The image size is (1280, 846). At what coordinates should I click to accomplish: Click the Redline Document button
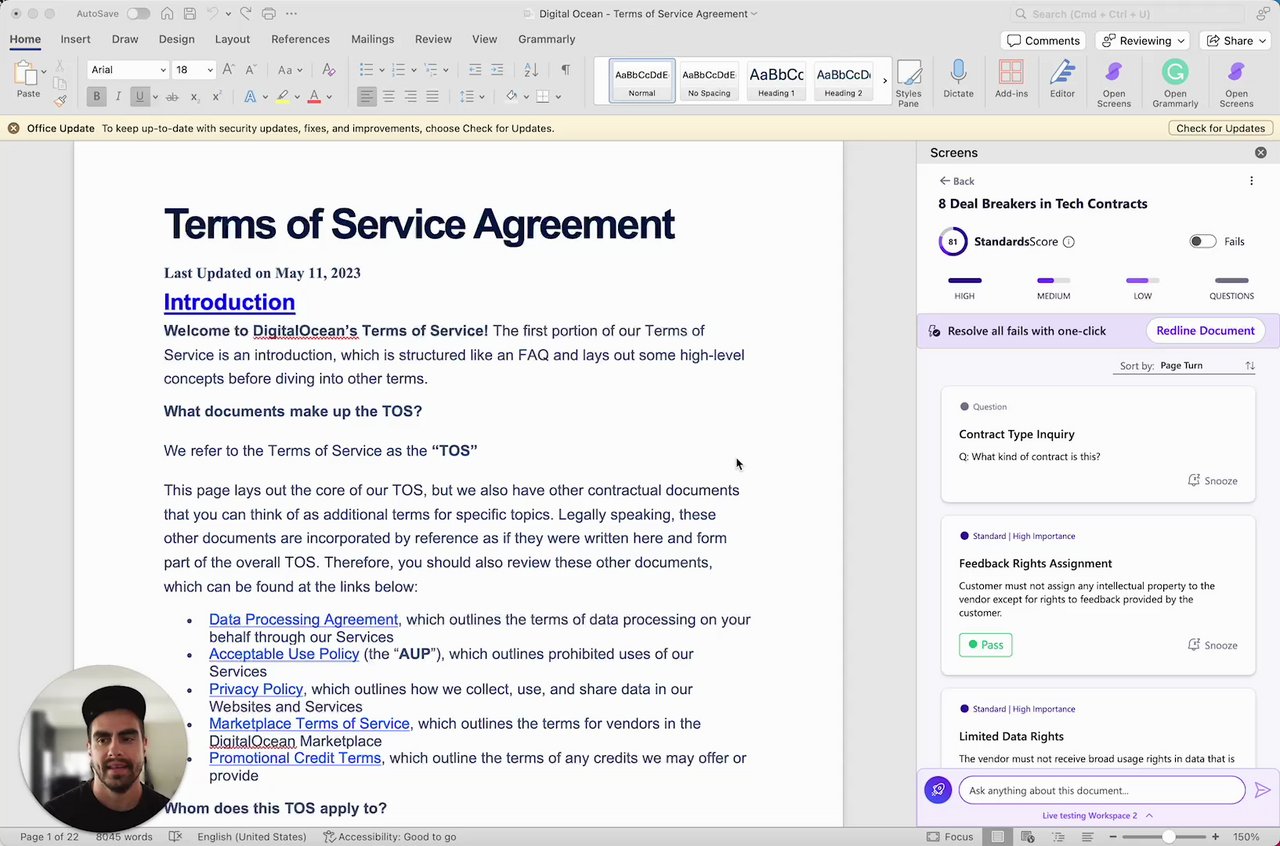1205,331
